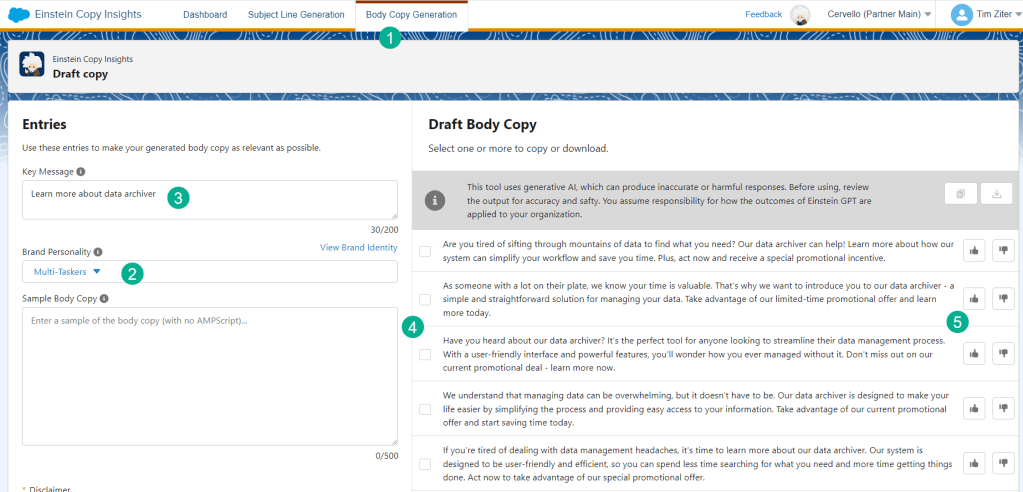The image size is (1023, 492).
Task: Click the Key Message info icon
Action: pos(81,172)
